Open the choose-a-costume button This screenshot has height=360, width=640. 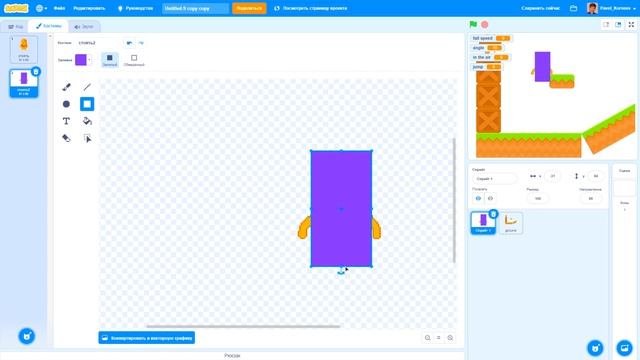[x=27, y=336]
